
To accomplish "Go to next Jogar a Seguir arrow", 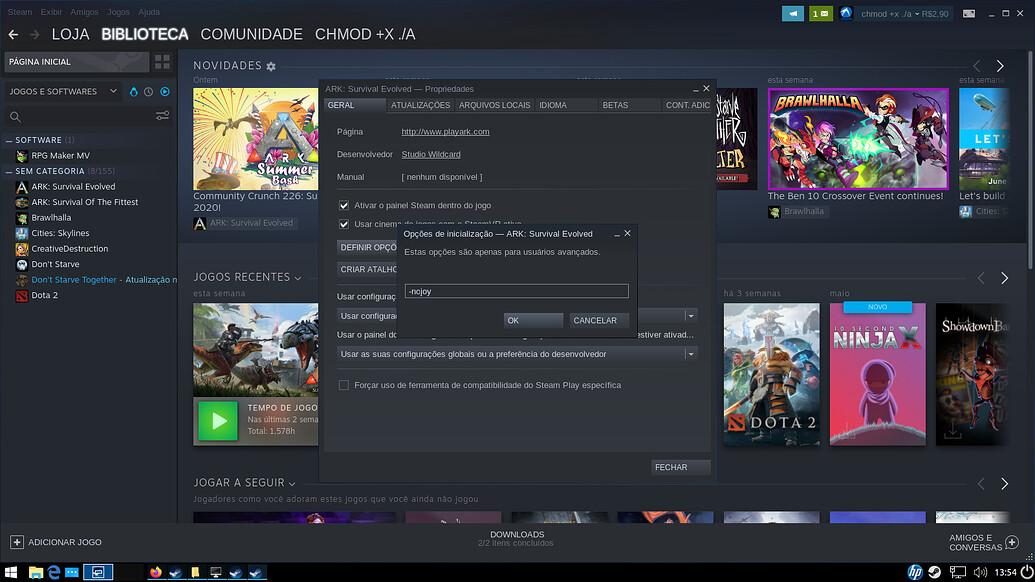I will (1004, 484).
